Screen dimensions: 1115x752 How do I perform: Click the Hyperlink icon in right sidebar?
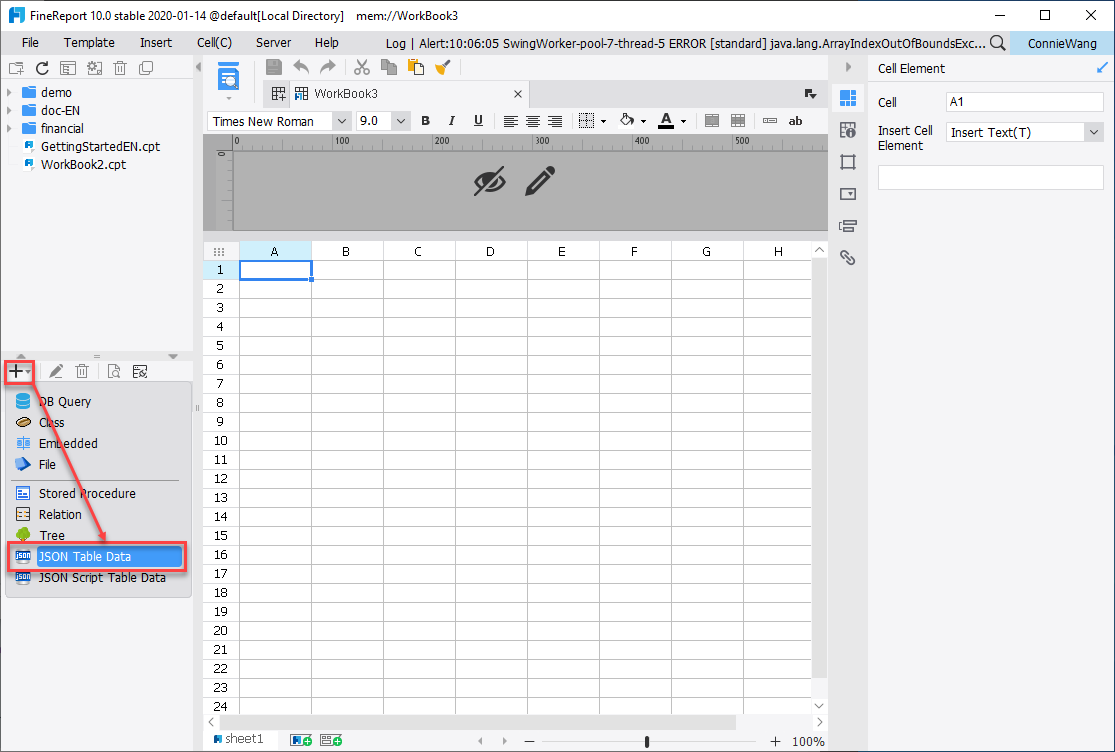849,257
